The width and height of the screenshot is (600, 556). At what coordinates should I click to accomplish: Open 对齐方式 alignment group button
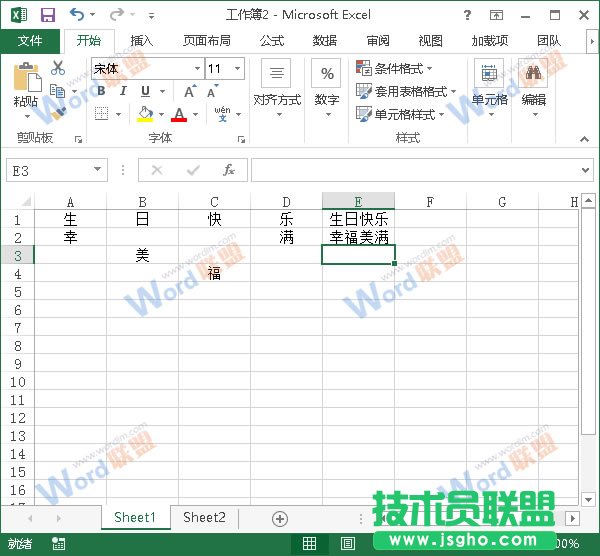[x=277, y=88]
